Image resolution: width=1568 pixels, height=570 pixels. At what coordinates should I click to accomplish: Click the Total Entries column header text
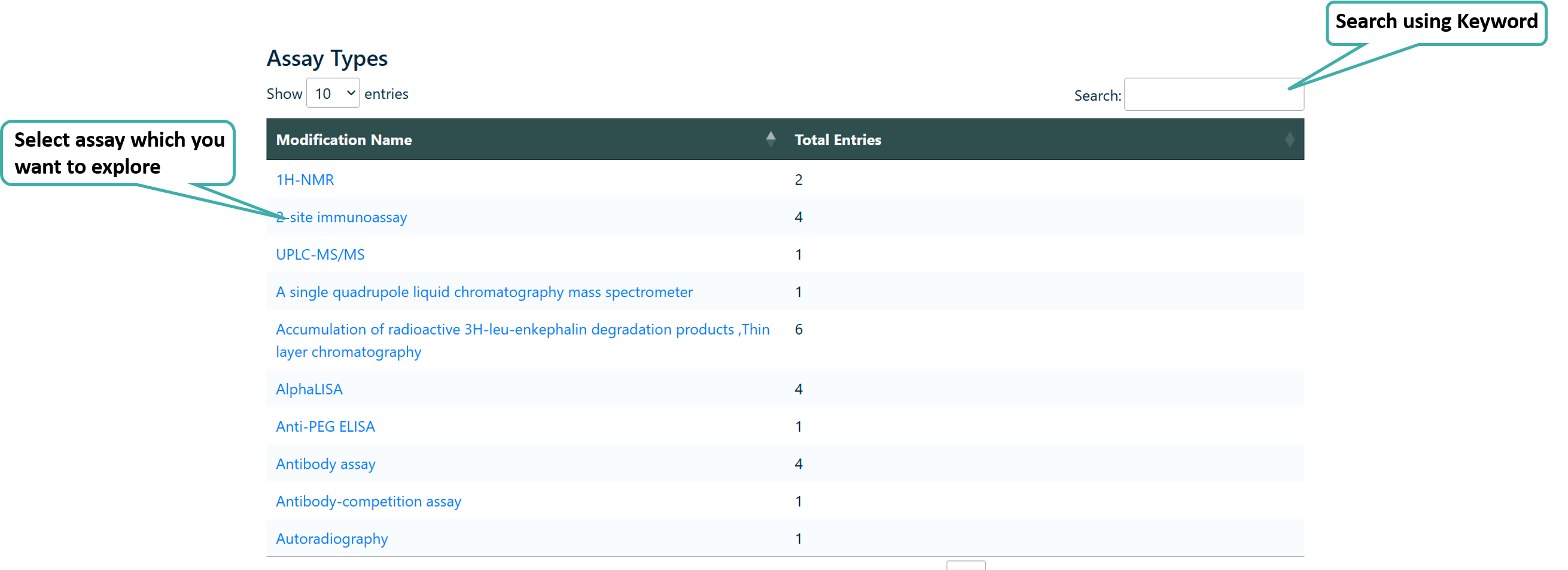pos(838,140)
